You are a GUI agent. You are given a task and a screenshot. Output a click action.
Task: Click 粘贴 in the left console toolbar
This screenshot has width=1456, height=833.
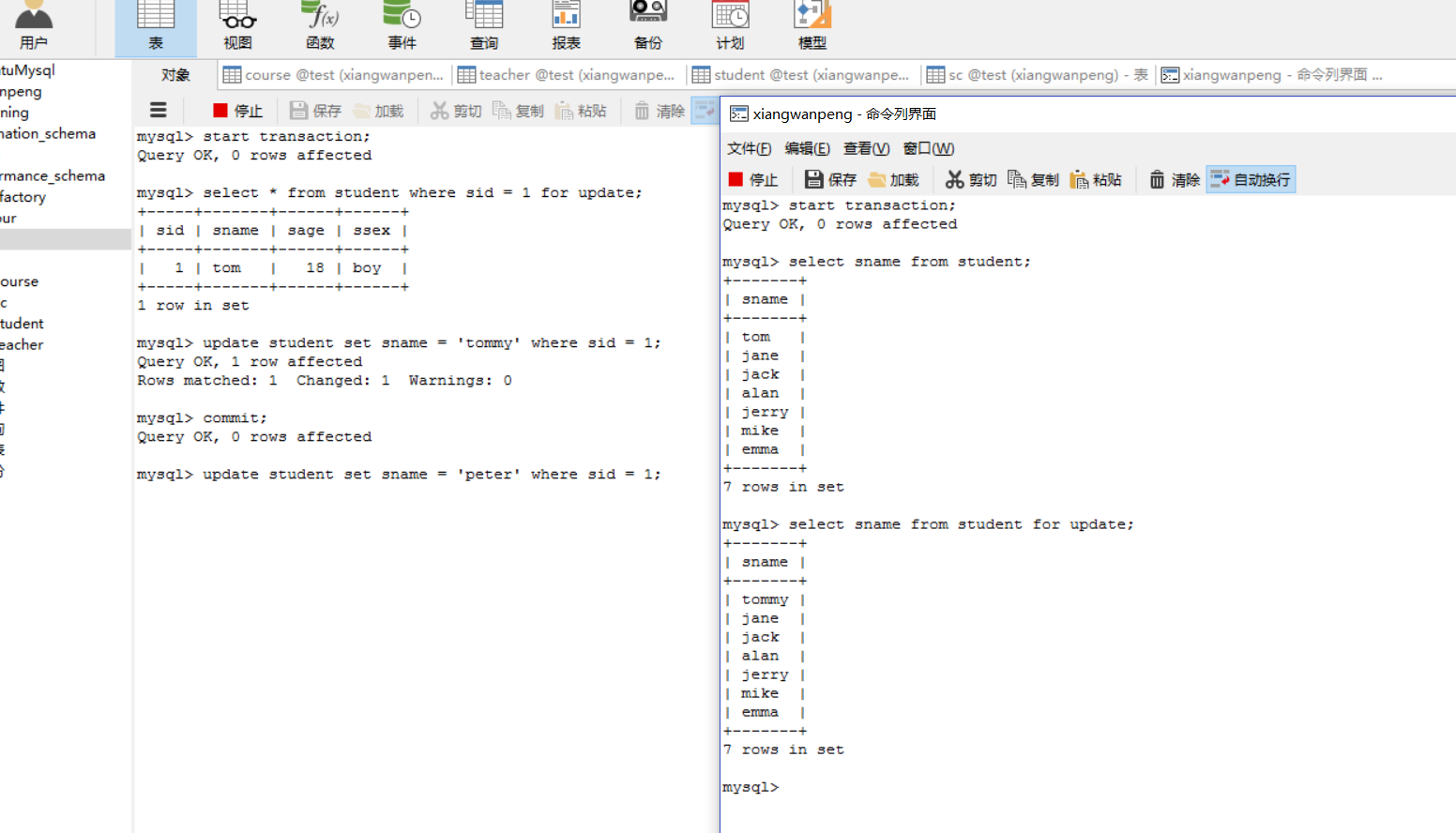581,111
